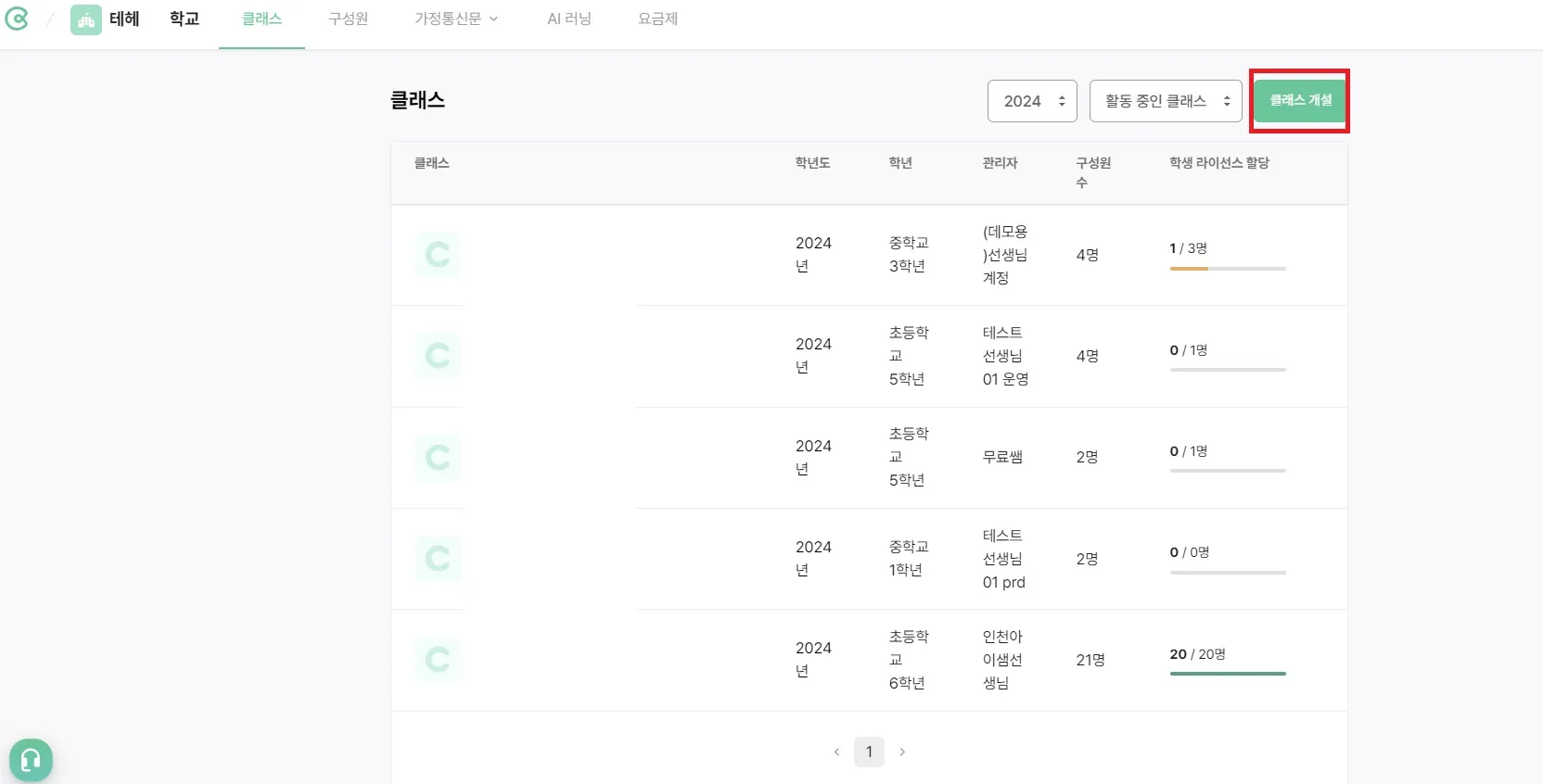Click the 20 / 20명 license progress bar
The image size is (1543, 784).
tap(1228, 674)
